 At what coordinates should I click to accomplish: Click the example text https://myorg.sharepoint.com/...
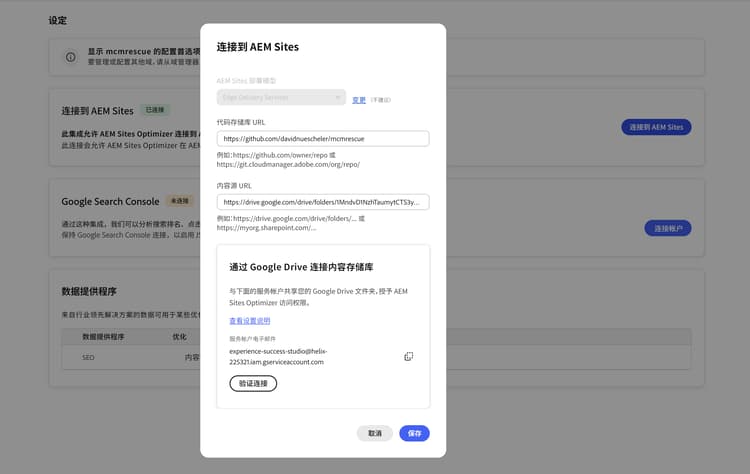point(266,228)
